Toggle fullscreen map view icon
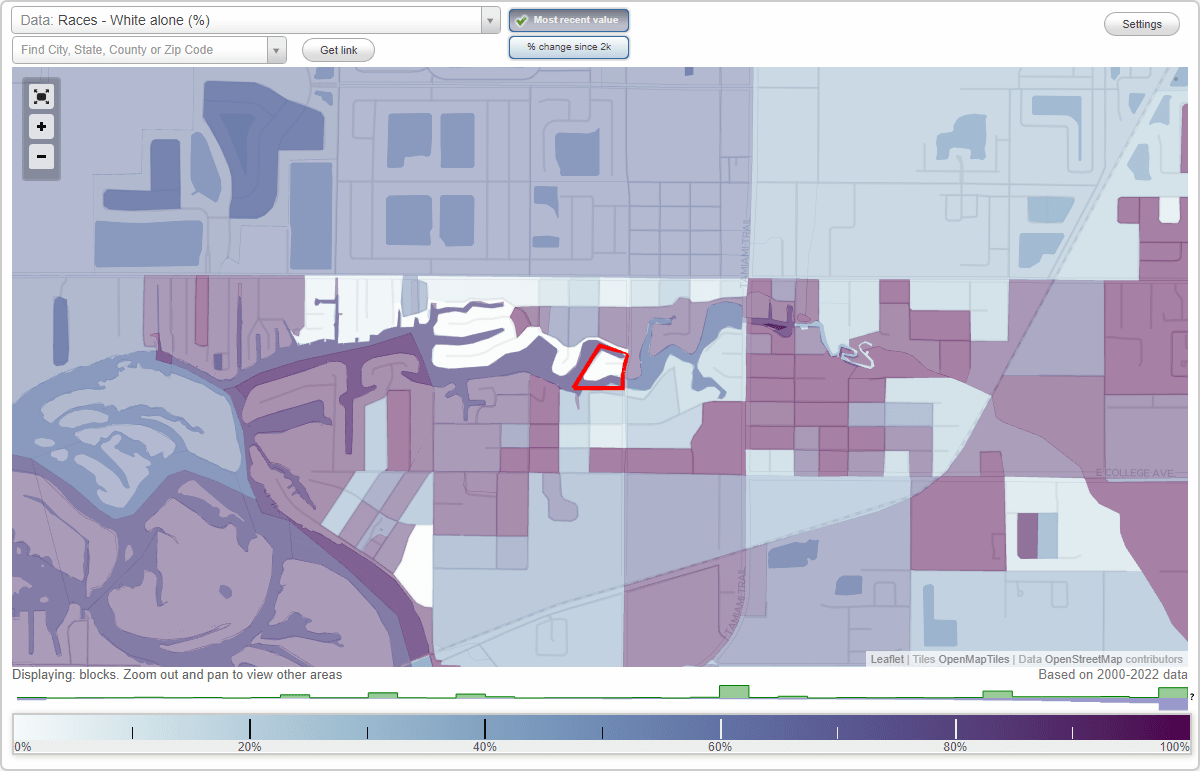 [x=41, y=96]
